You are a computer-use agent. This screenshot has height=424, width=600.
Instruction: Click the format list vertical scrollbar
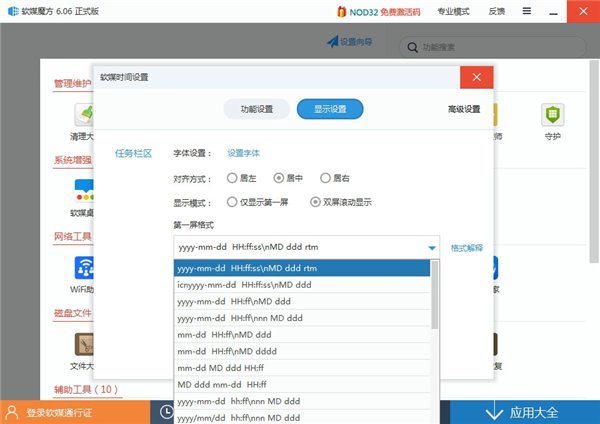pyautogui.click(x=435, y=300)
